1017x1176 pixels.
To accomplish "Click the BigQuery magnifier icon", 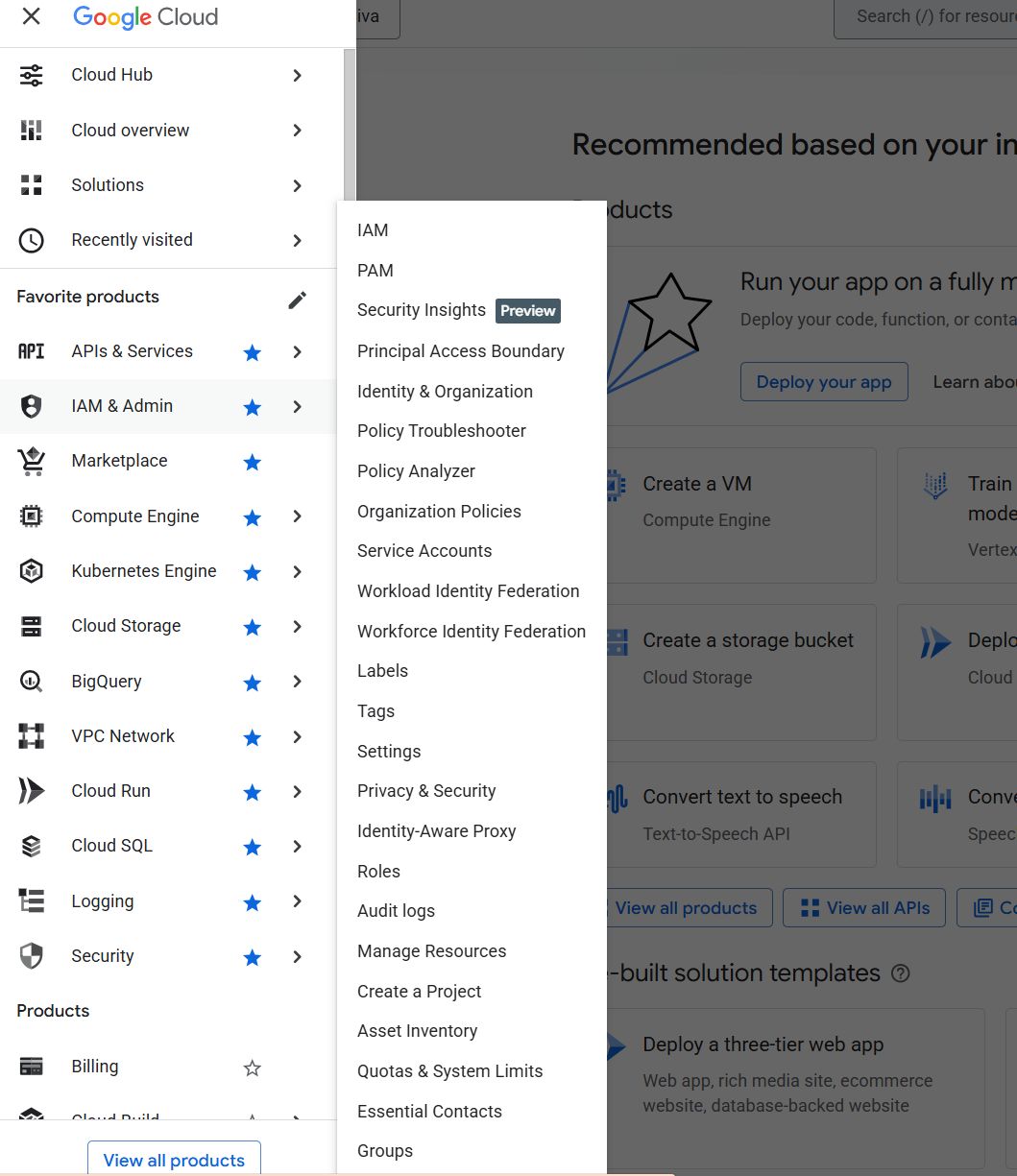I will [x=32, y=681].
